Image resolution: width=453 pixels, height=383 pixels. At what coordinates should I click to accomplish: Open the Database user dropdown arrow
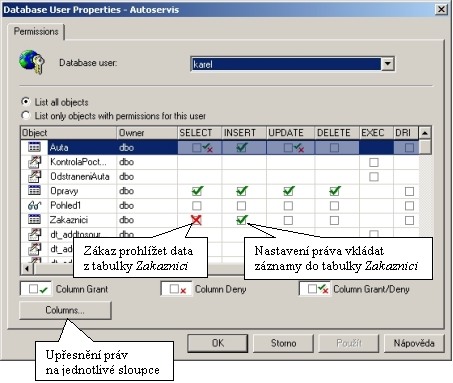pyautogui.click(x=387, y=64)
